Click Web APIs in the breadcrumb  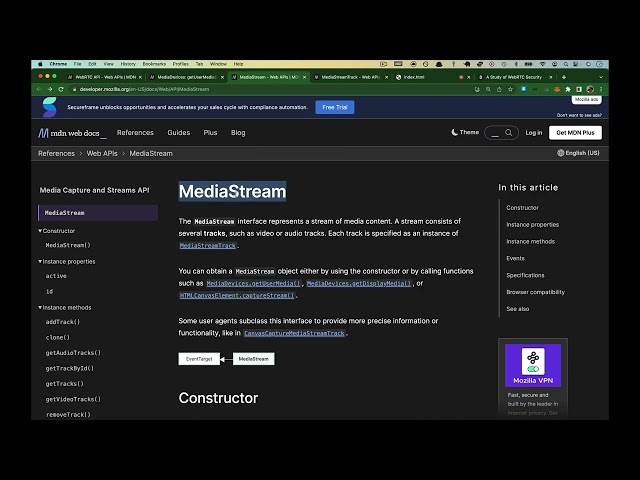coord(102,153)
